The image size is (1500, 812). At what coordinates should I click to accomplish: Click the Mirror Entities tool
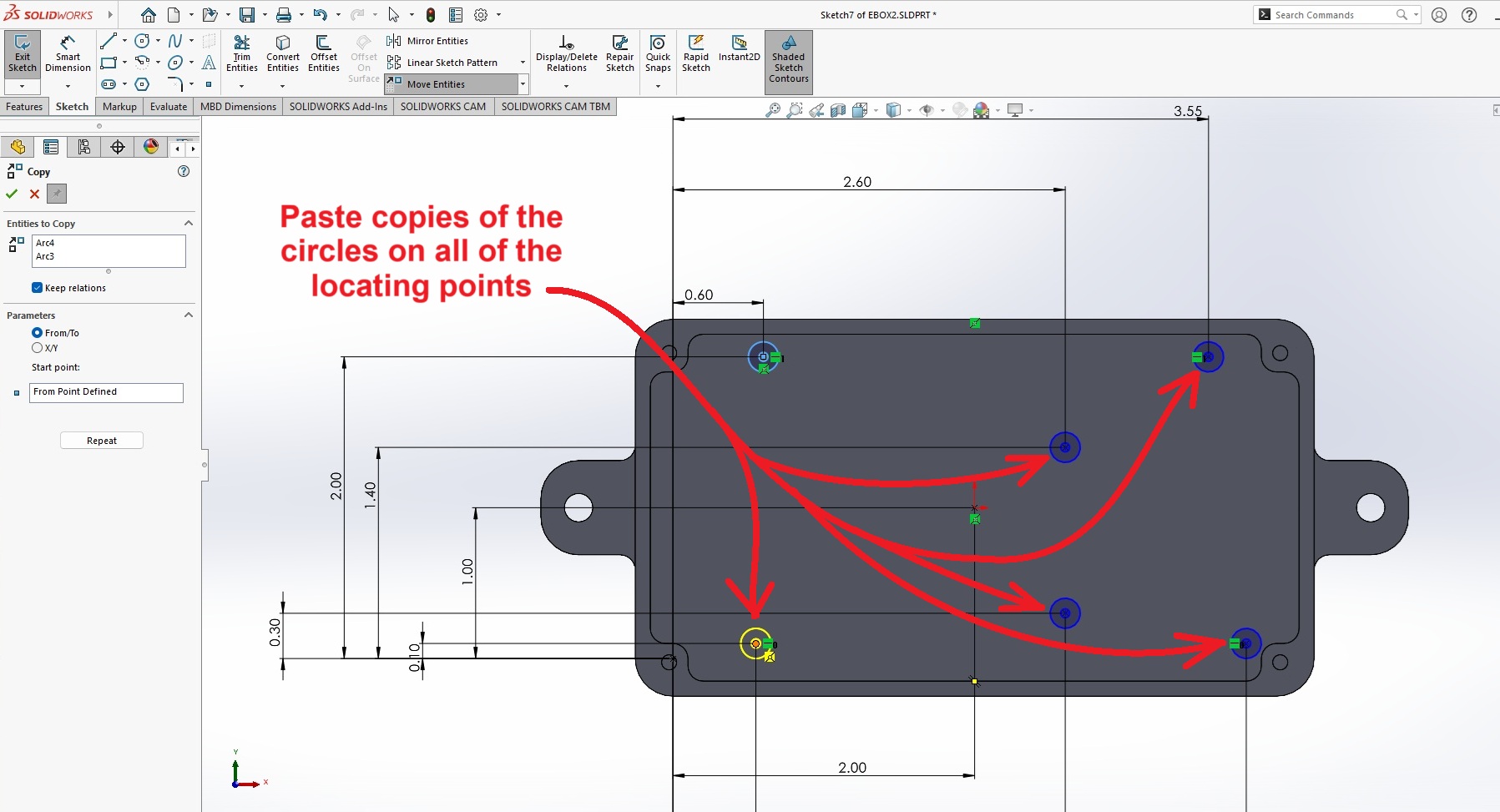pos(428,41)
